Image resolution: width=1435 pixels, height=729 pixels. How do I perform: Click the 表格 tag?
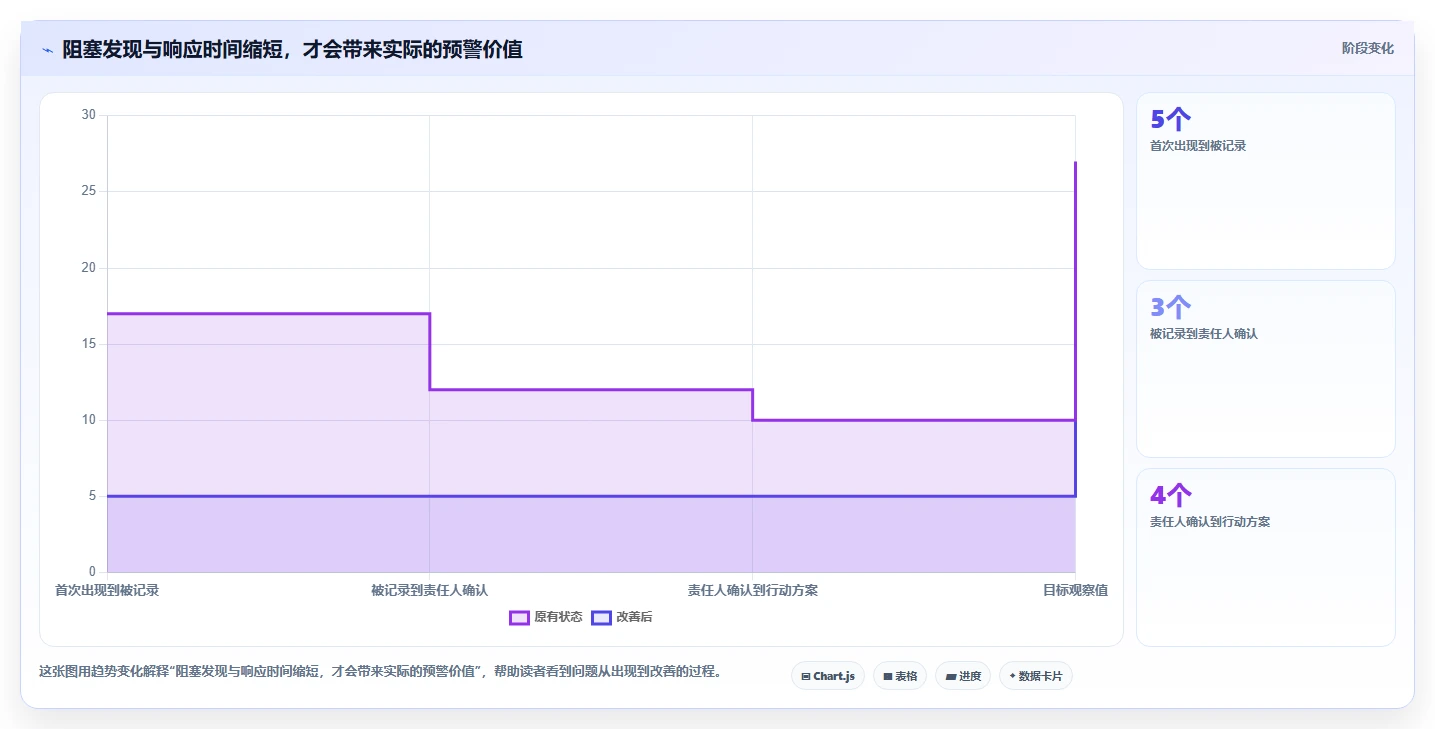click(x=900, y=676)
